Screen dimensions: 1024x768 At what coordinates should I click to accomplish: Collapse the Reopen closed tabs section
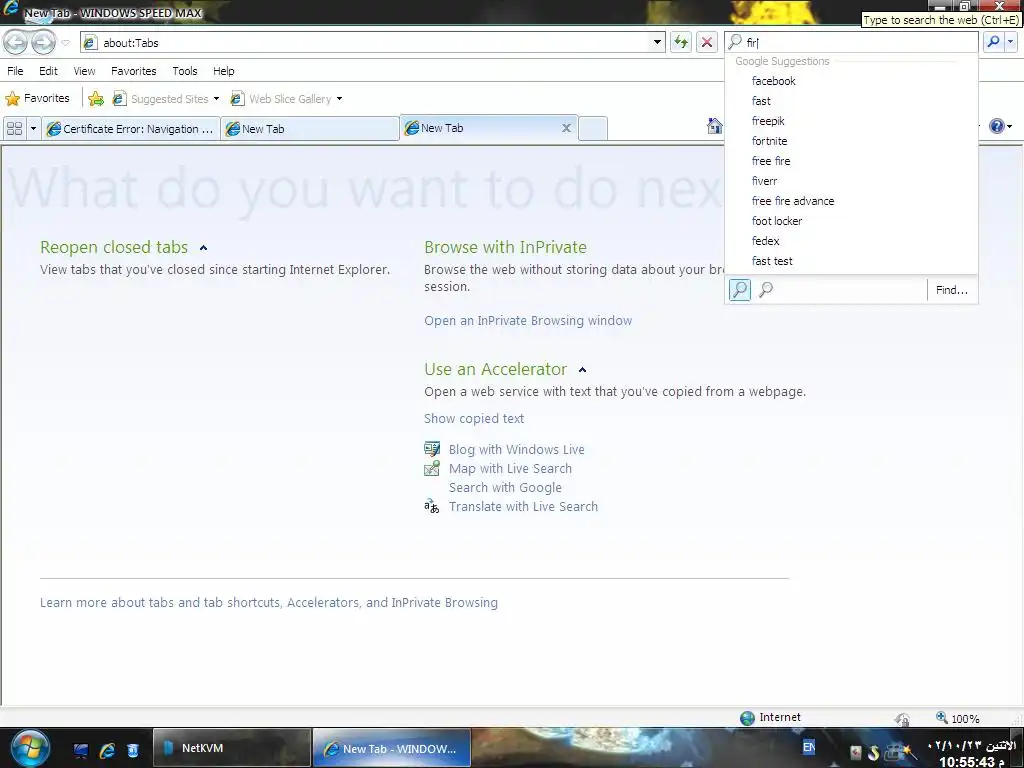203,248
